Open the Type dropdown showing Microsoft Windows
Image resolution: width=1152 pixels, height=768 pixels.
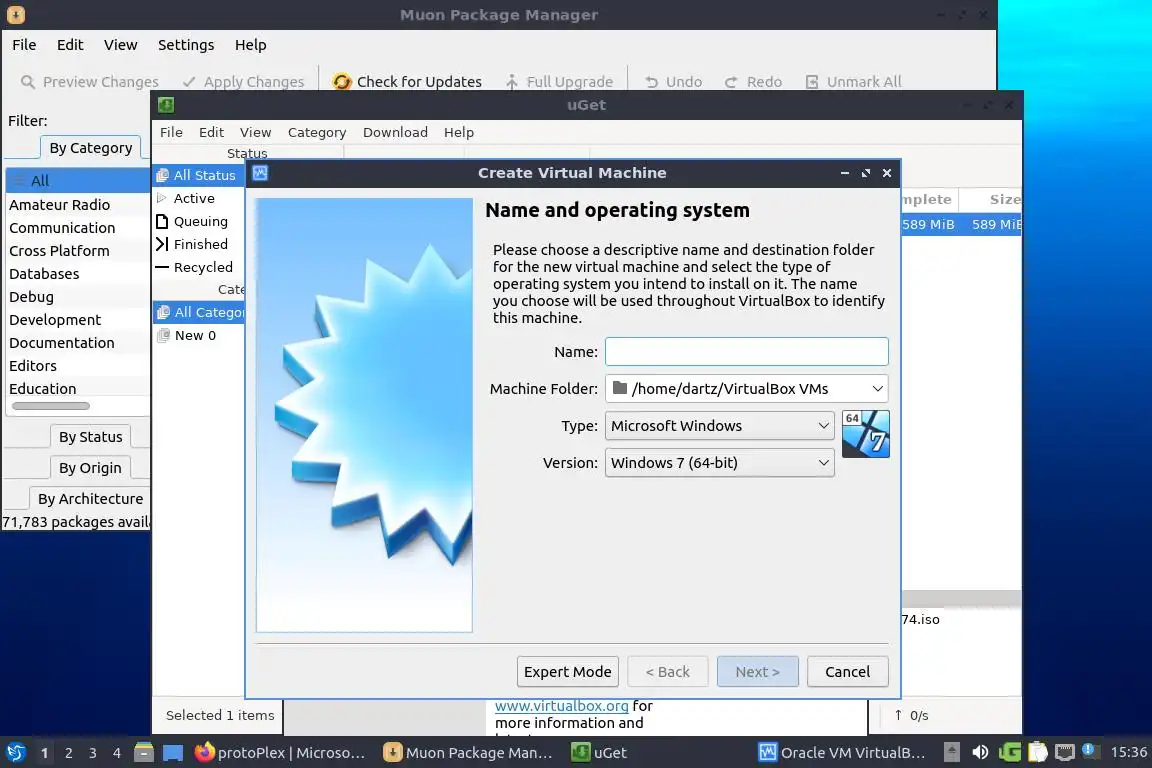pos(719,426)
